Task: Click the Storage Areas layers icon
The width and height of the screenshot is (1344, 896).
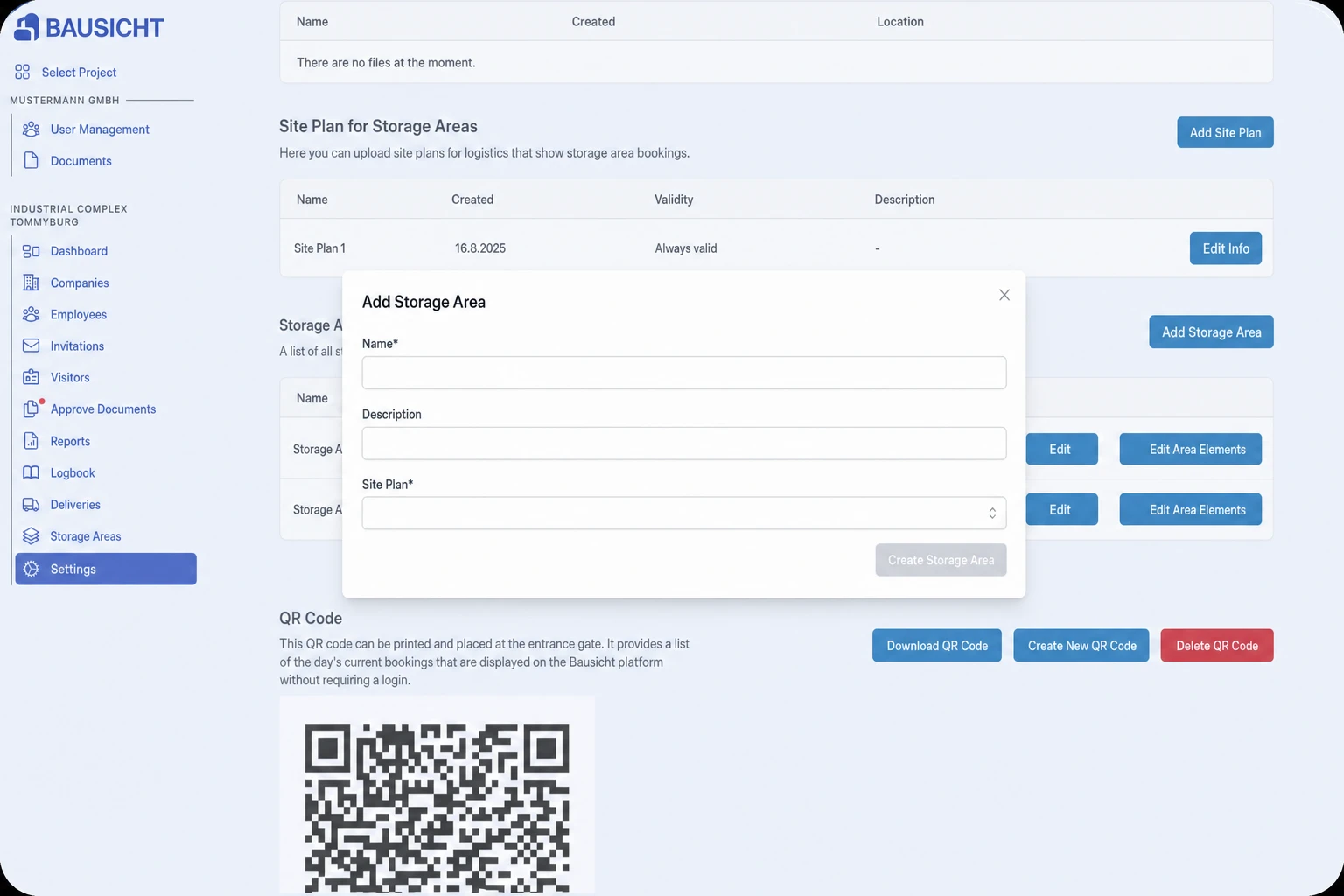Action: (x=31, y=536)
